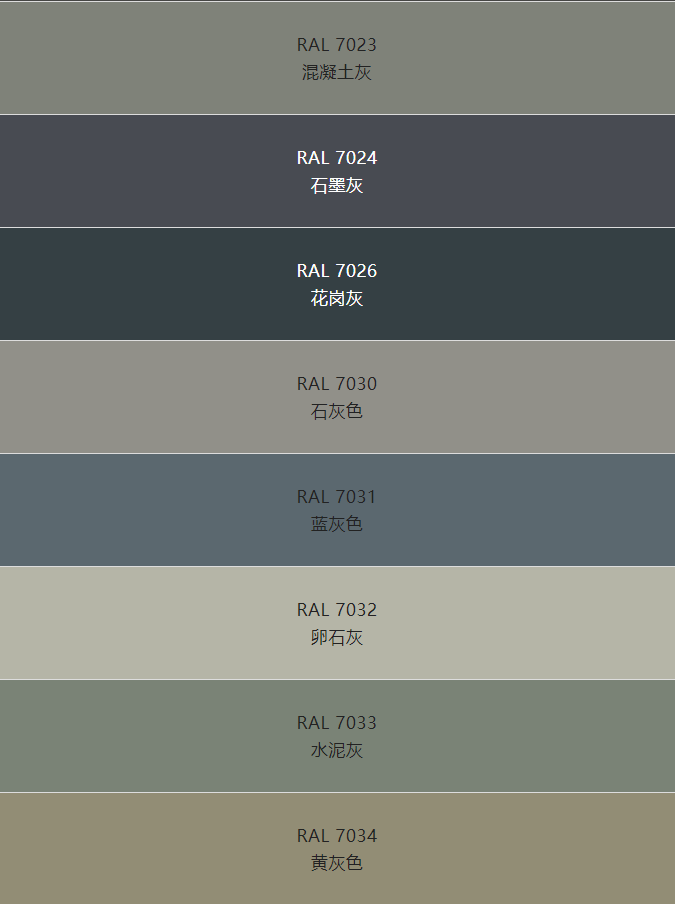675x904 pixels.
Task: Click the 卵石灰 color name label
Action: point(337,637)
